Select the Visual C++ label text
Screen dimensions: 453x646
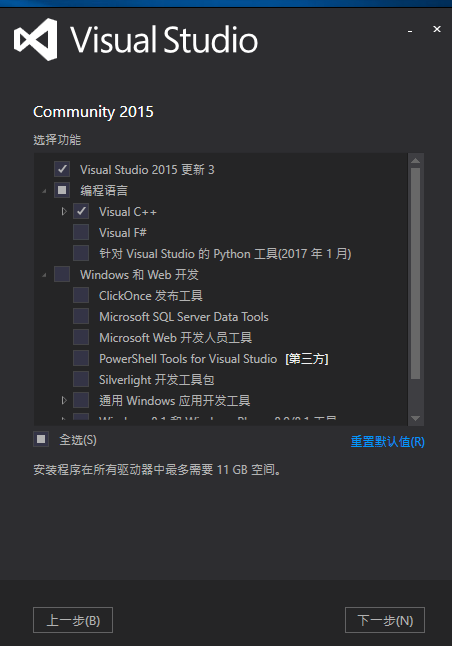[x=128, y=212]
